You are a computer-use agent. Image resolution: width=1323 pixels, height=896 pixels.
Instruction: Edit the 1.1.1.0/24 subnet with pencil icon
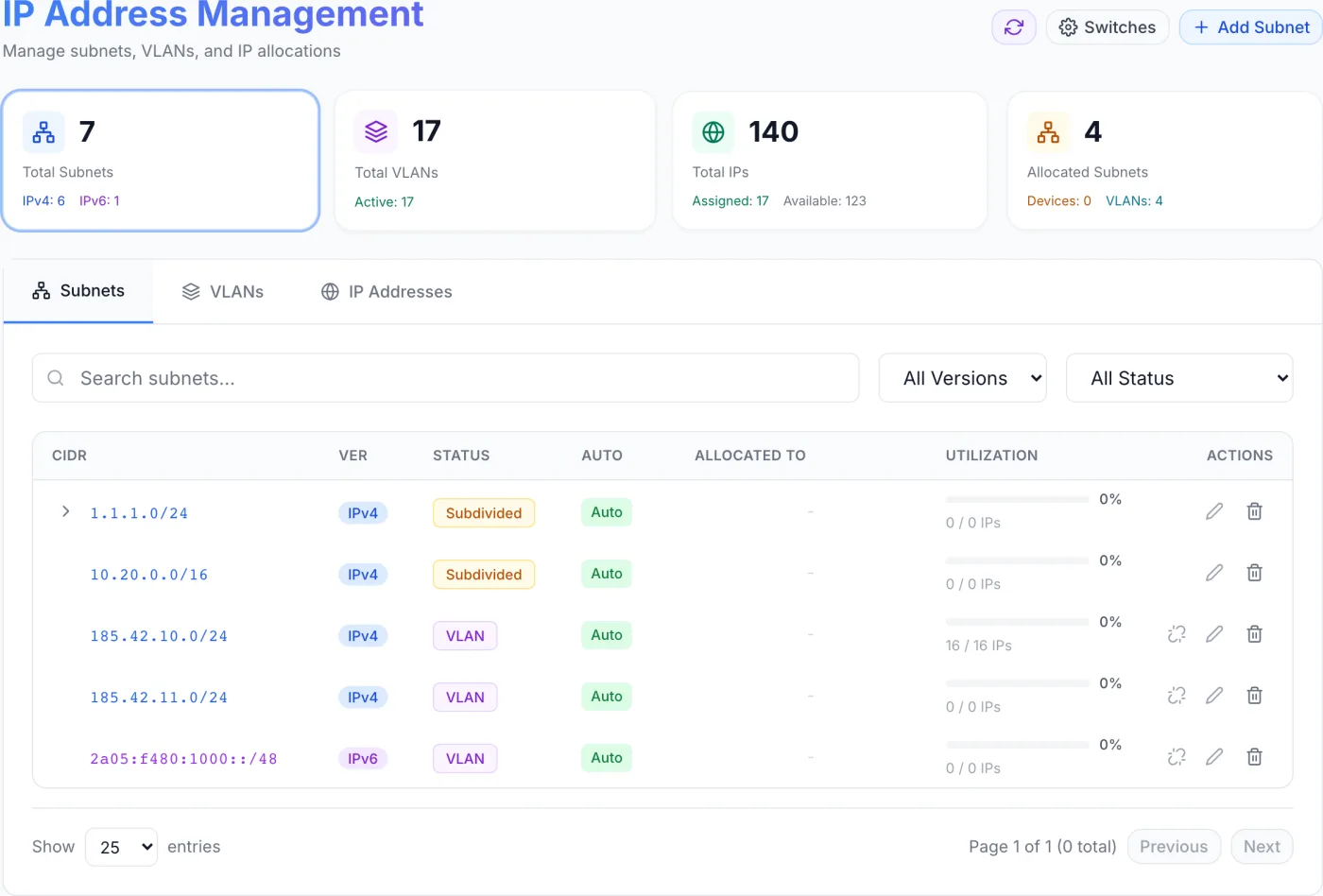(x=1214, y=511)
